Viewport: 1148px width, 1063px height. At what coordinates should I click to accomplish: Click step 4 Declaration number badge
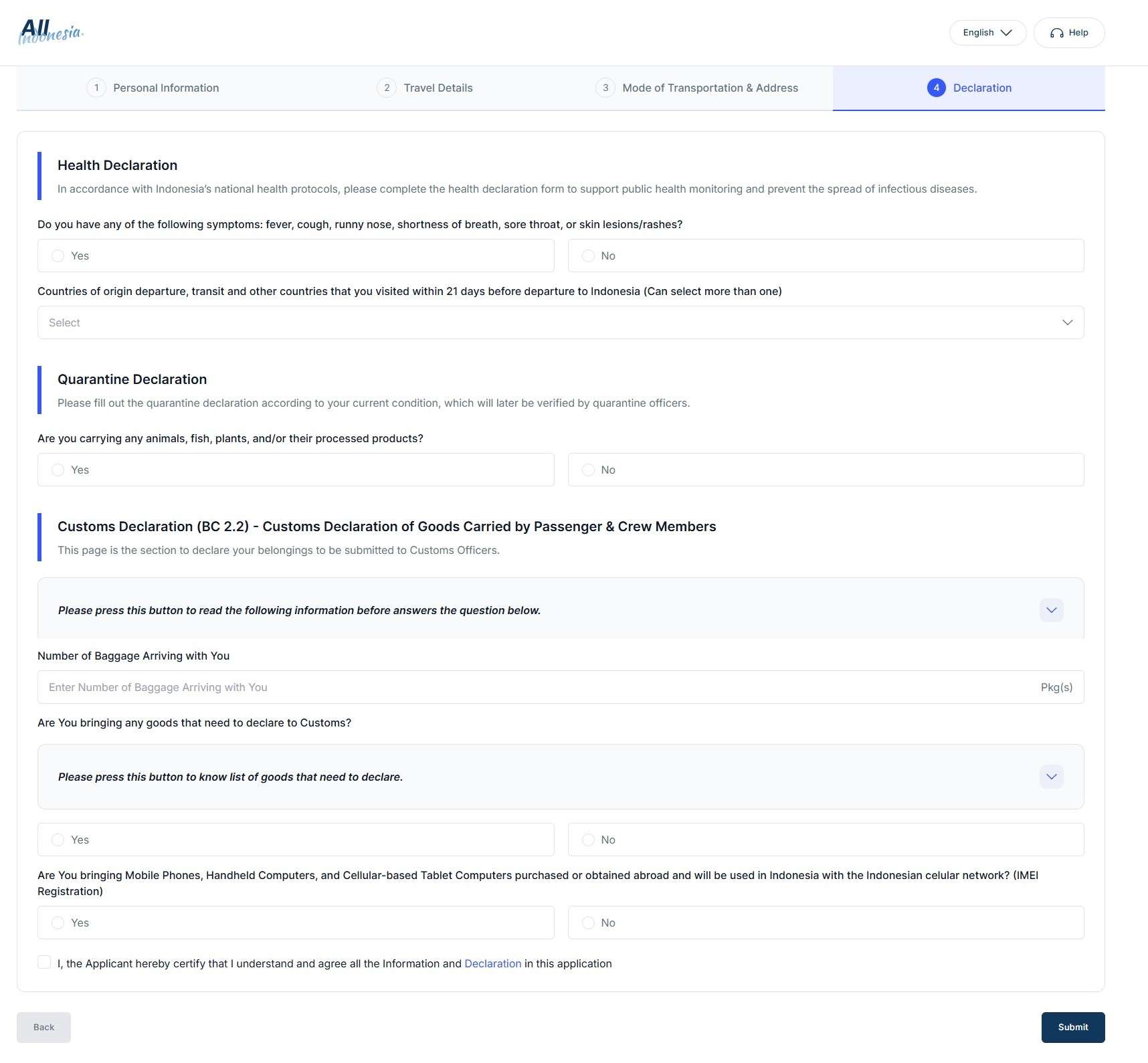click(x=936, y=88)
